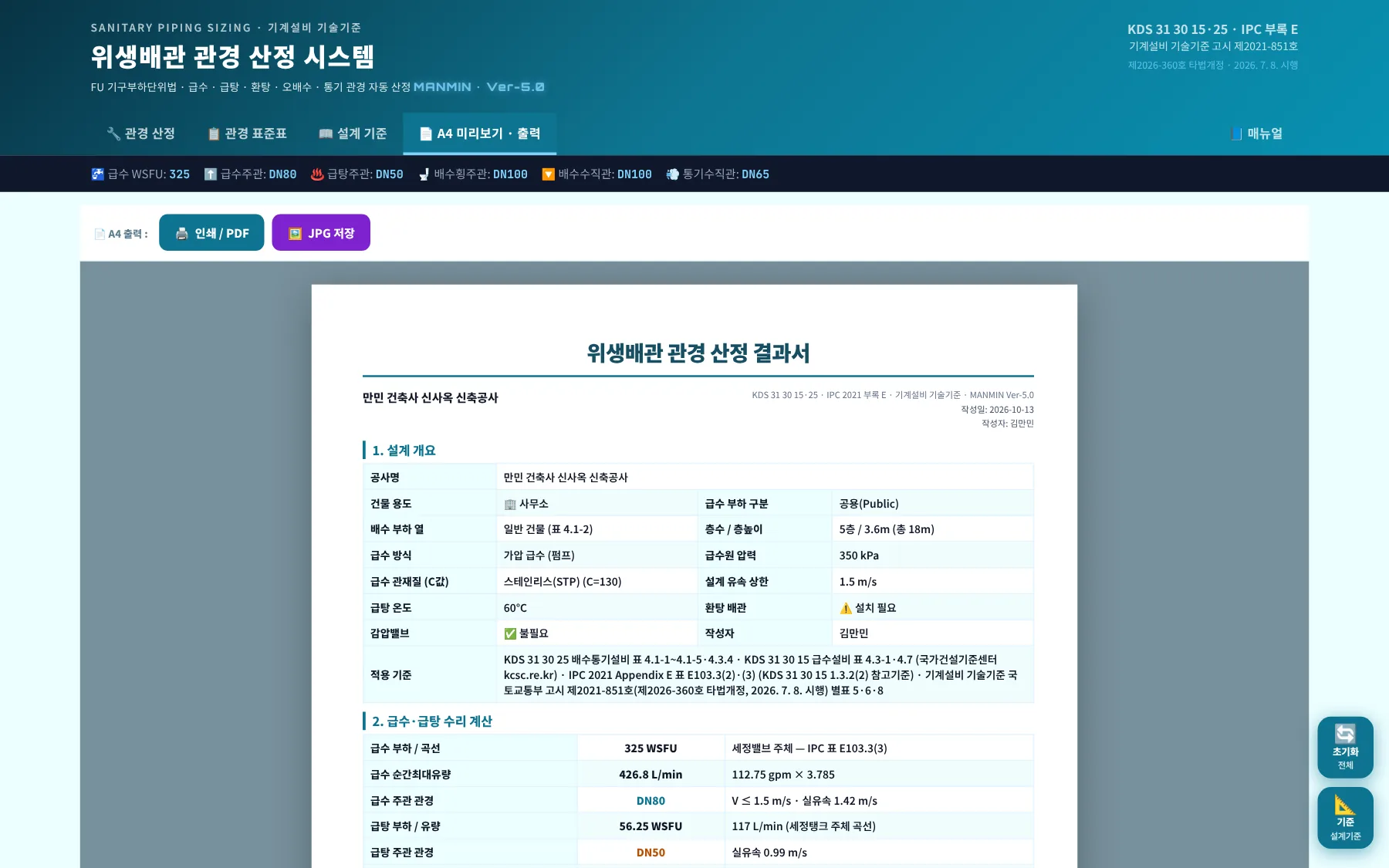This screenshot has height=868, width=1389.
Task: Click the toilet icon beside 배수횡주관
Action: (x=424, y=174)
